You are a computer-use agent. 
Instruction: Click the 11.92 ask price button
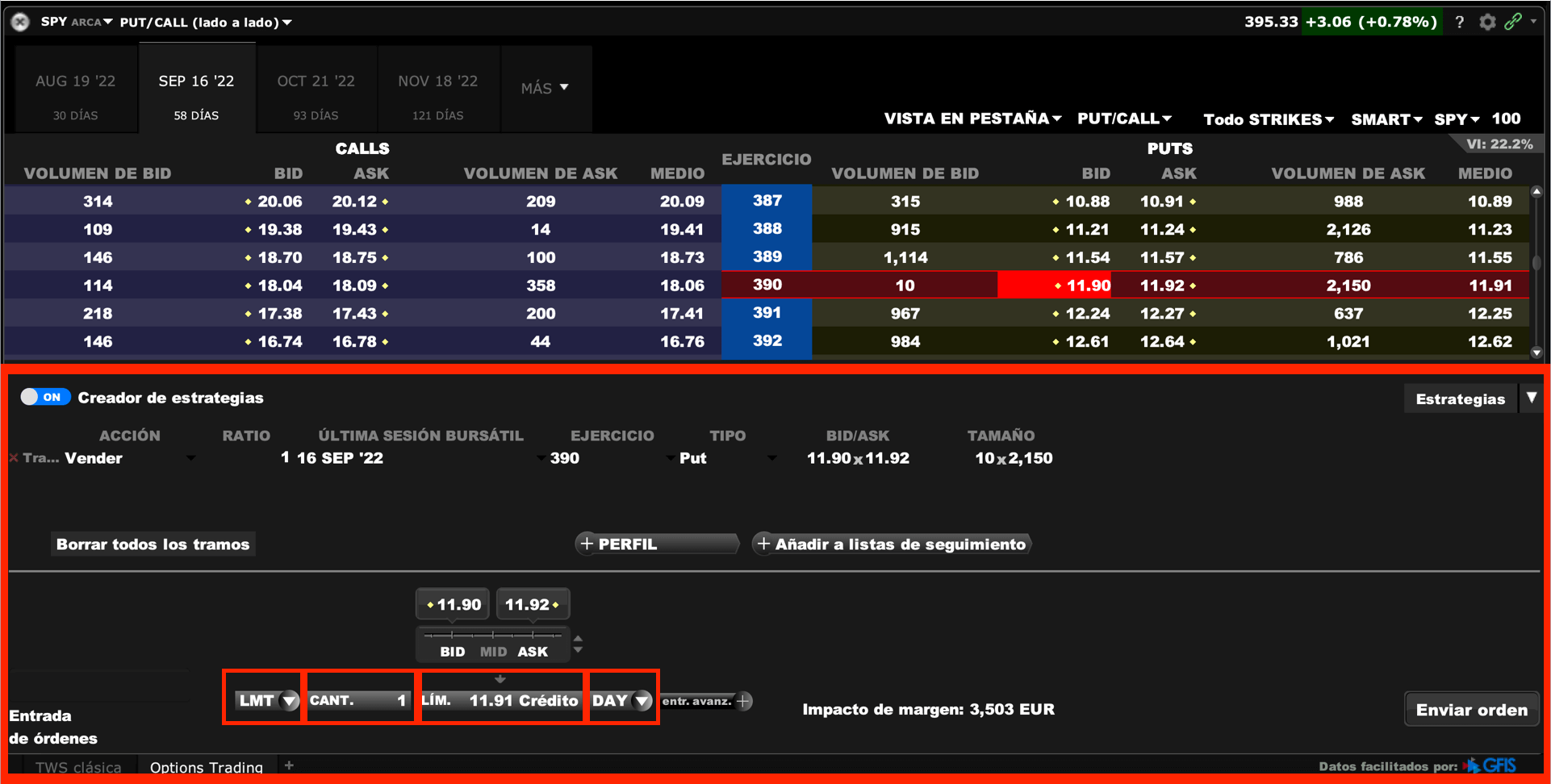coord(533,604)
